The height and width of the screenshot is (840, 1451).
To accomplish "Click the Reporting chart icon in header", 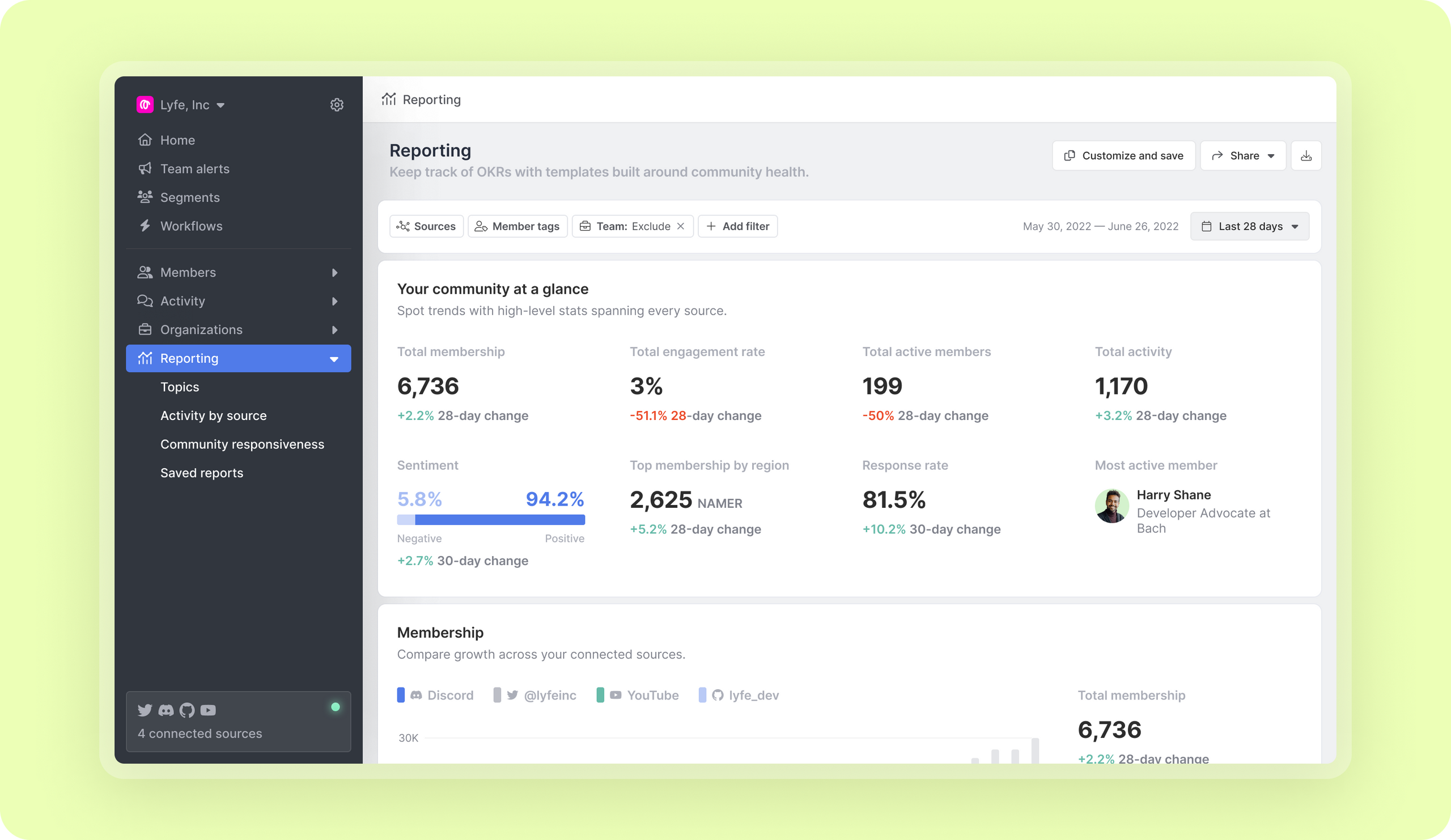I will (389, 99).
